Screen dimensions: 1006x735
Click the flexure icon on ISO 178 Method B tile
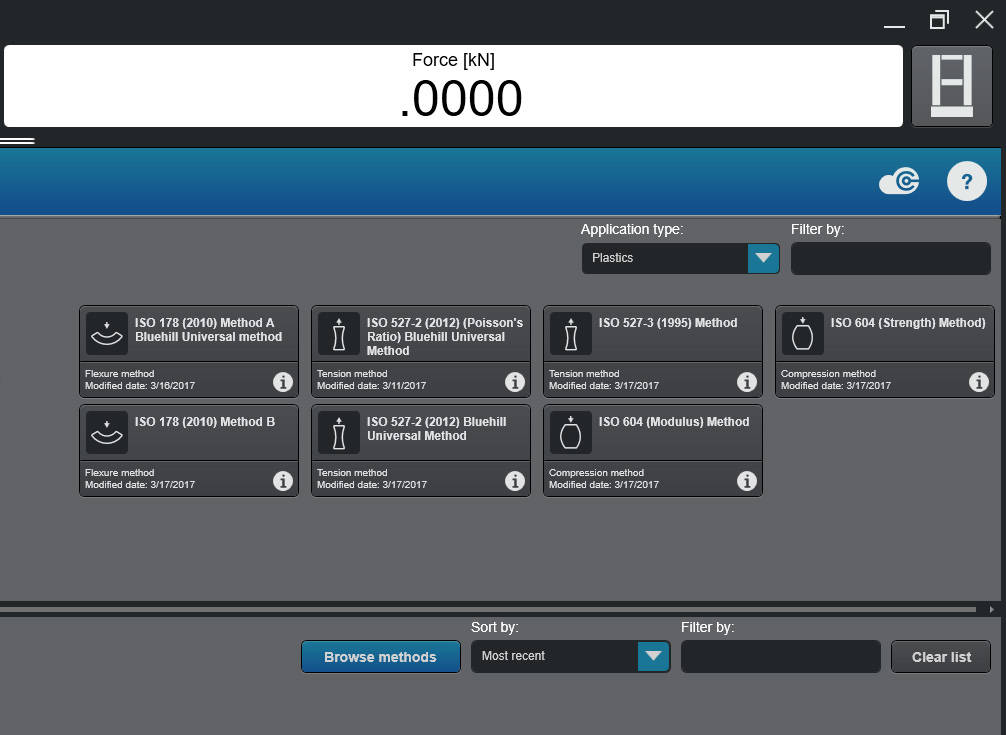[x=106, y=430]
